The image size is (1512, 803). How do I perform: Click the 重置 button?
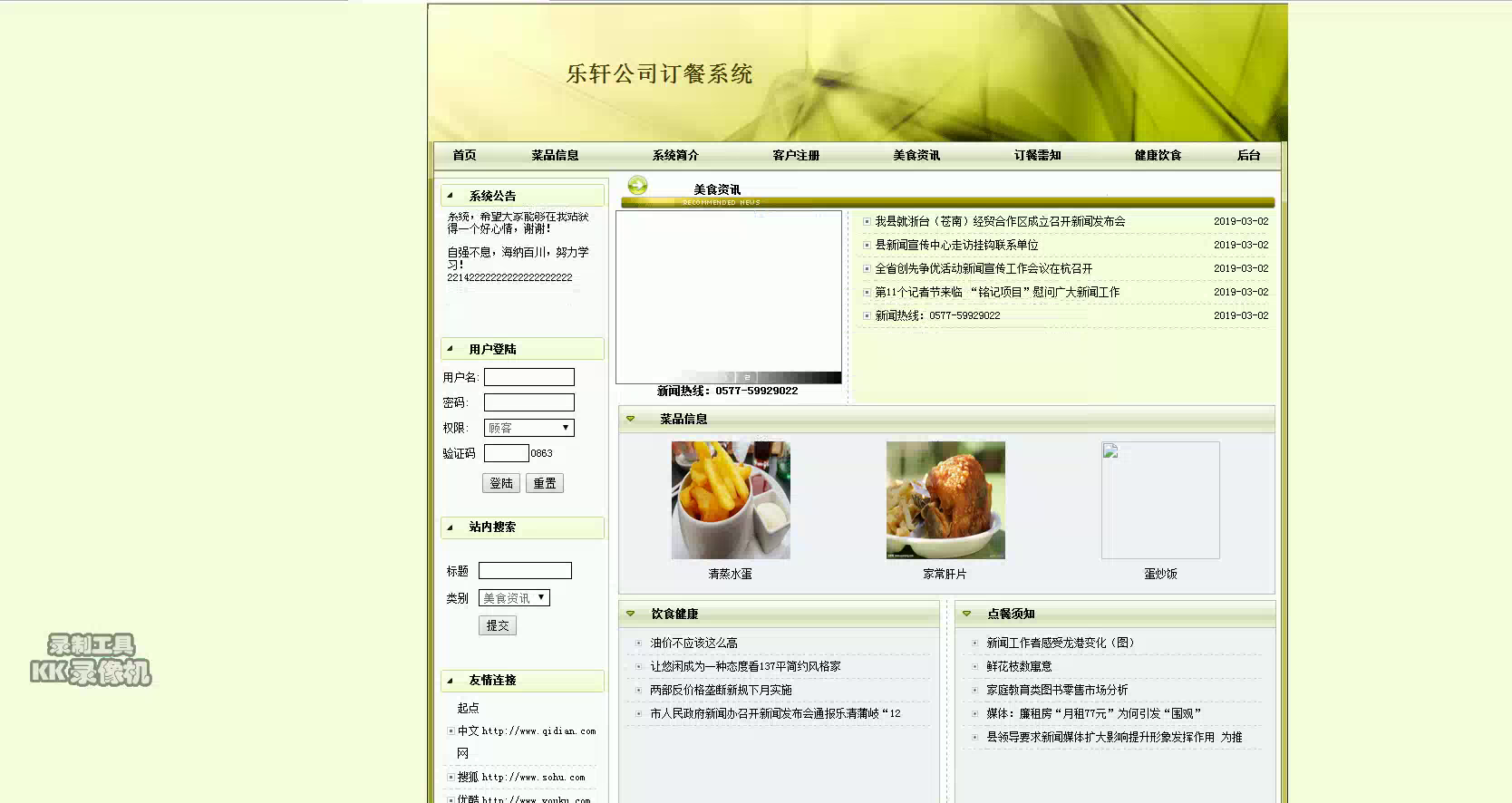pyautogui.click(x=545, y=483)
